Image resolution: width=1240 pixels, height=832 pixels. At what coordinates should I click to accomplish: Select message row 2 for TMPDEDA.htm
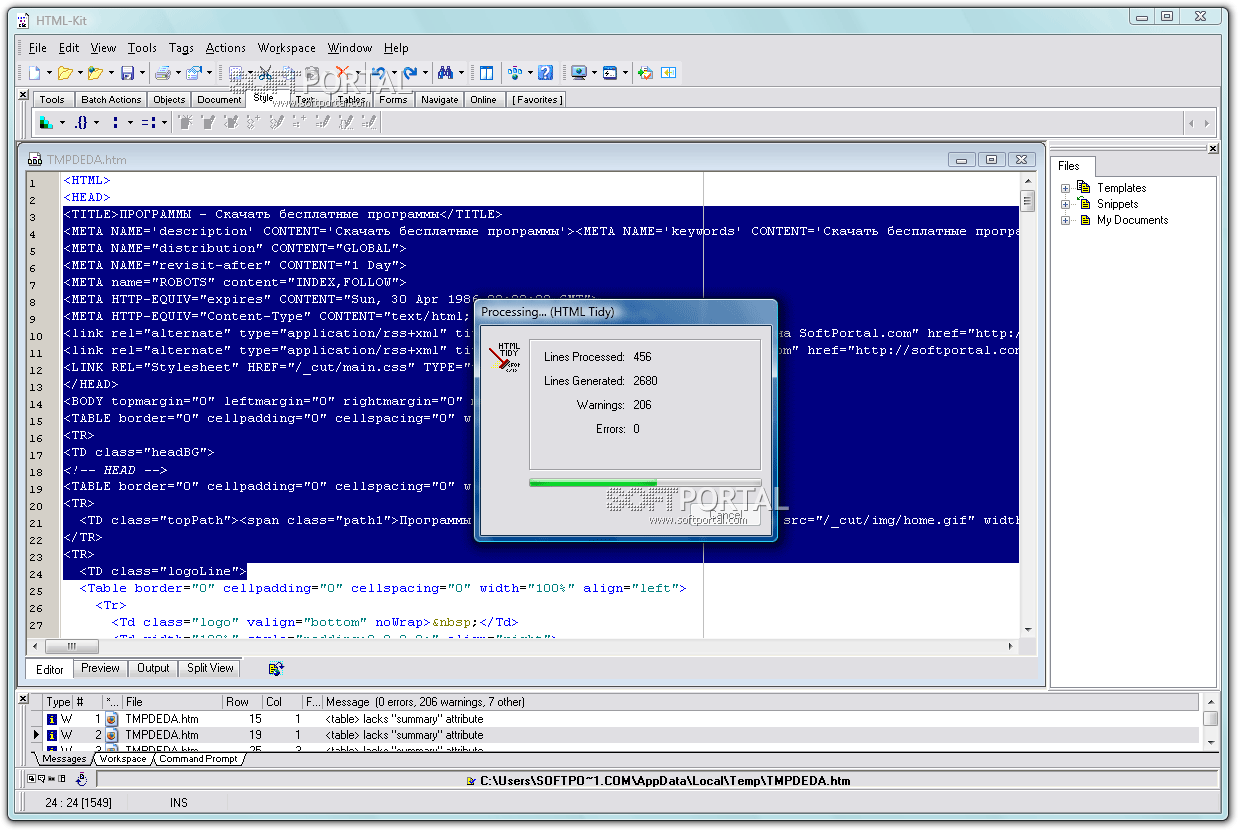[616, 735]
